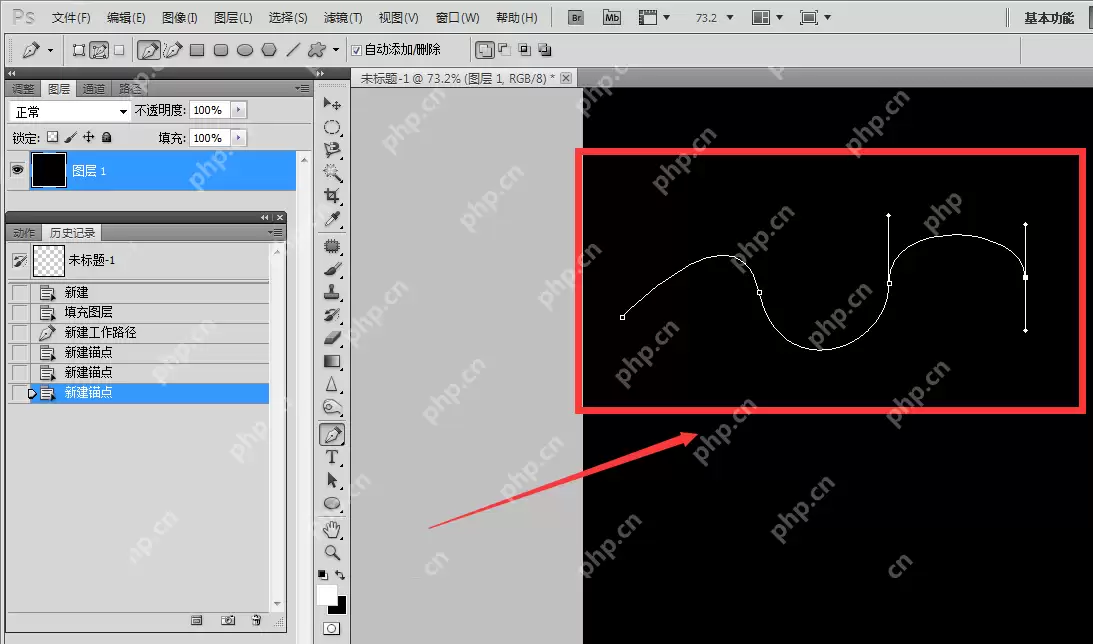Pick the Eyedropper tool

click(332, 219)
